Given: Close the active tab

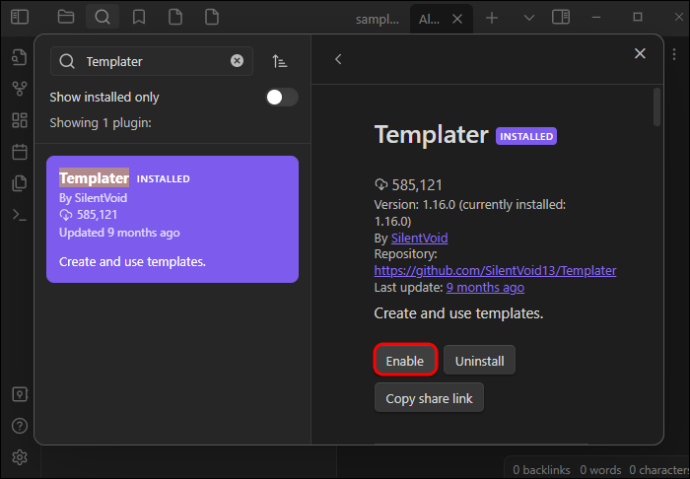Looking at the screenshot, I should [x=457, y=19].
